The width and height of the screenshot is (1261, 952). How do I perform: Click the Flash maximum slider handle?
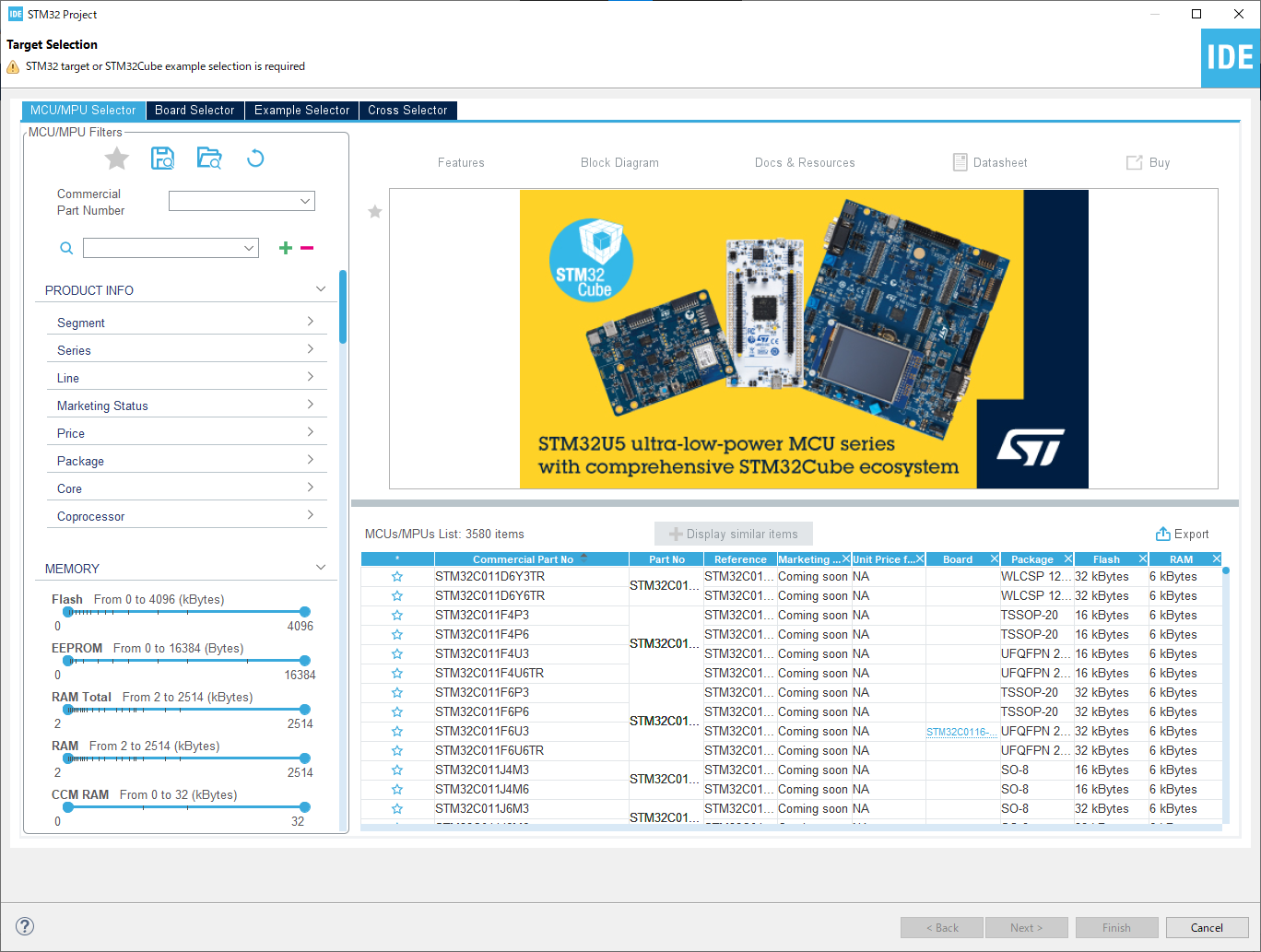305,612
